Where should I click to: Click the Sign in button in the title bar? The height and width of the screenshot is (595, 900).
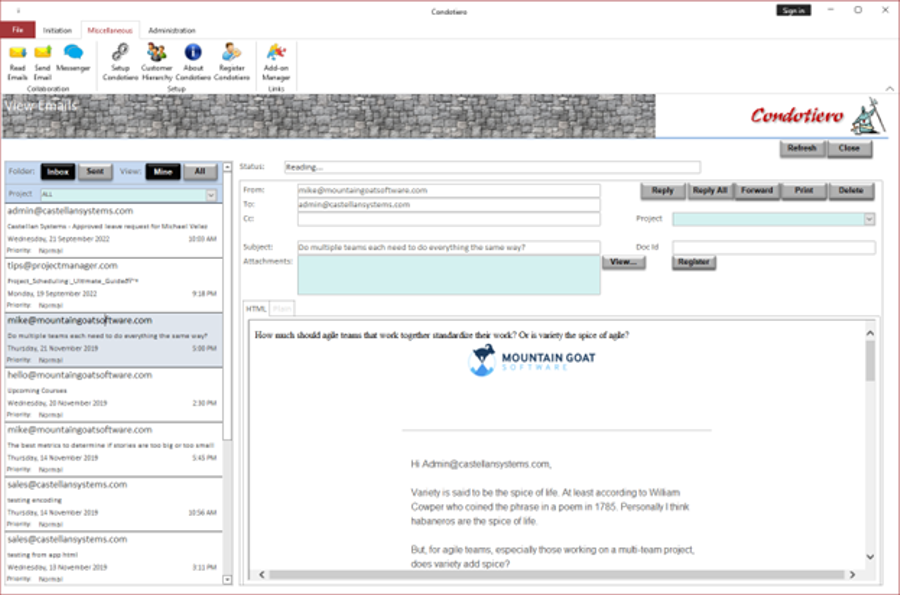793,10
